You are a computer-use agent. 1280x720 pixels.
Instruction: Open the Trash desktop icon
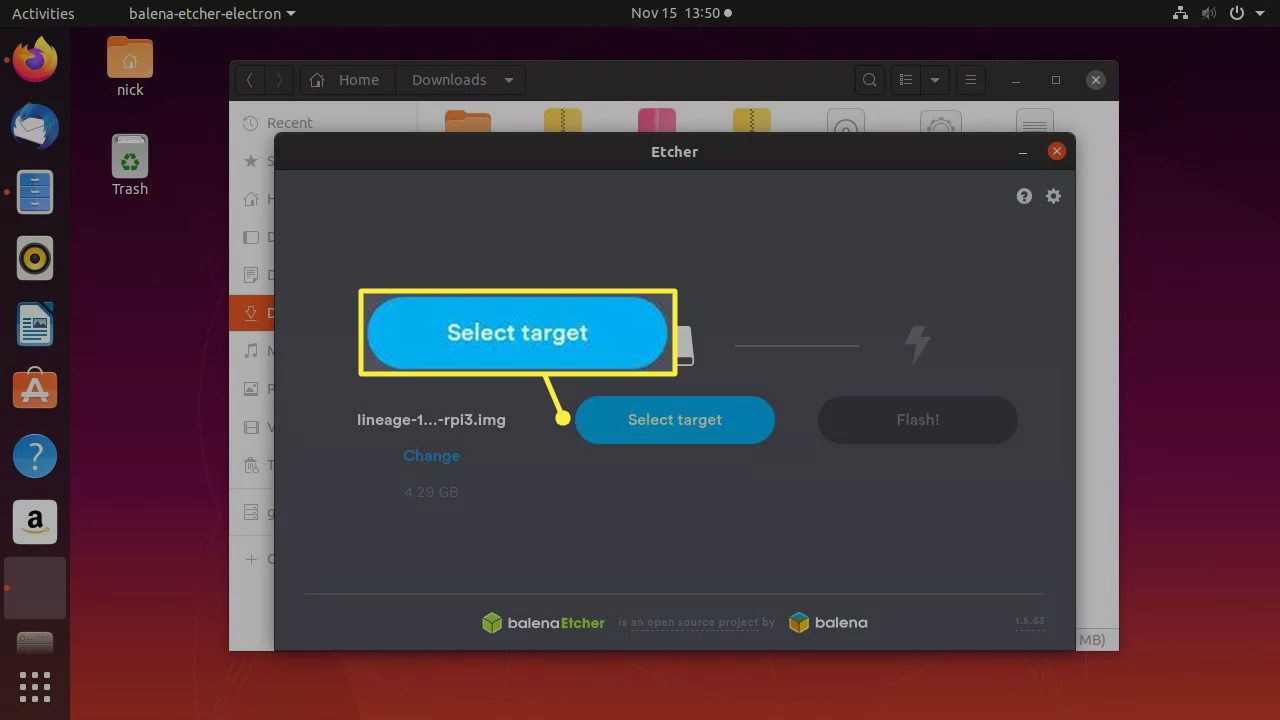point(130,165)
